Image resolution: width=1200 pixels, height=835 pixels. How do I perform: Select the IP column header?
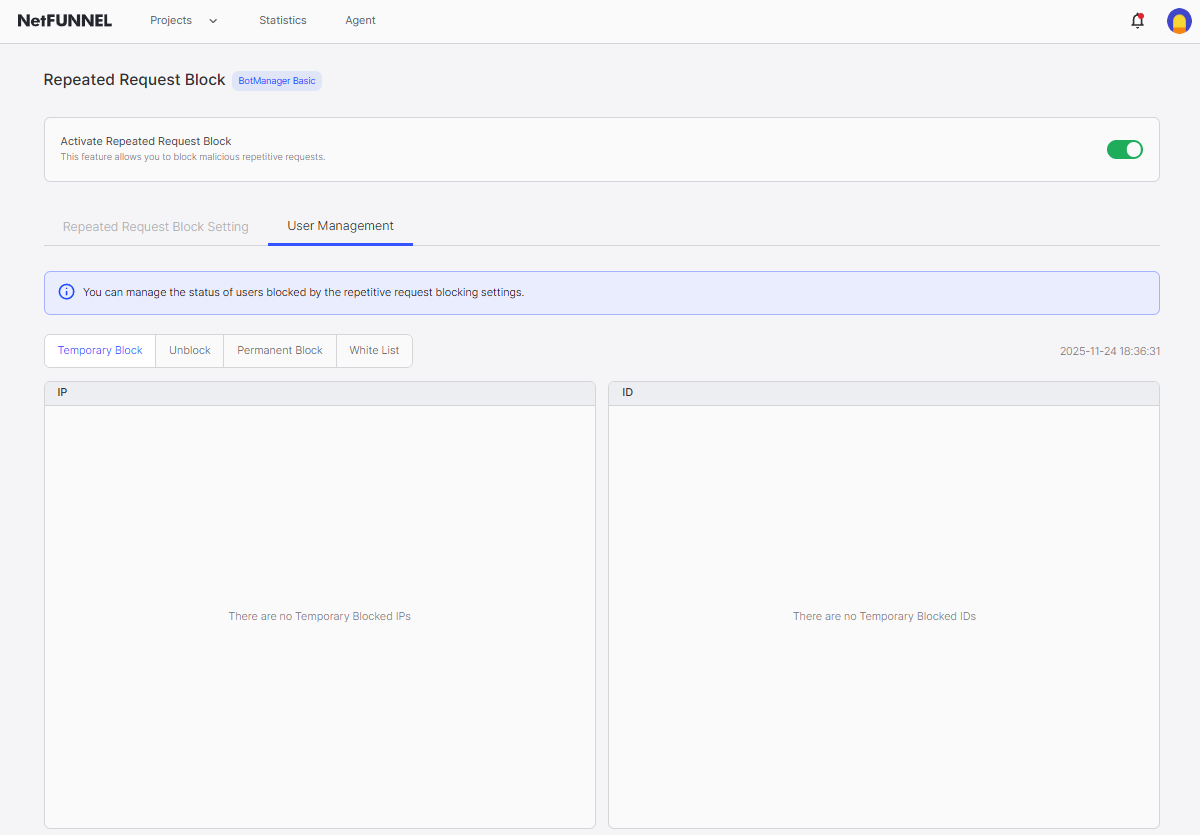[62, 392]
